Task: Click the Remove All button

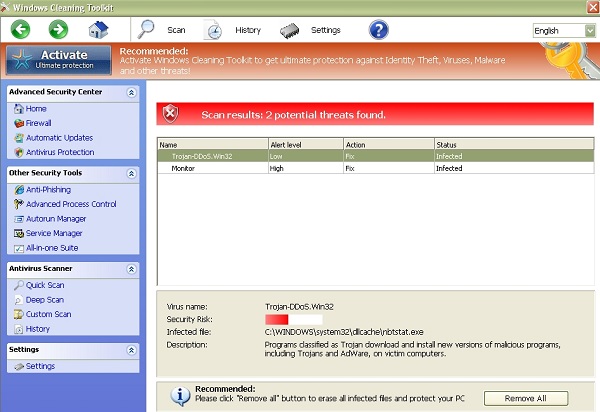Action: pyautogui.click(x=525, y=398)
